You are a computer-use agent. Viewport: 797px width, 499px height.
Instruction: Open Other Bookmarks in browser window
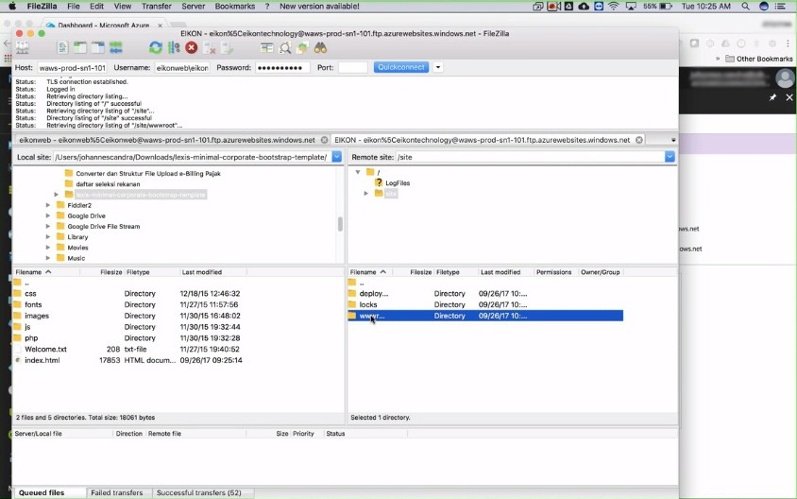(x=759, y=59)
